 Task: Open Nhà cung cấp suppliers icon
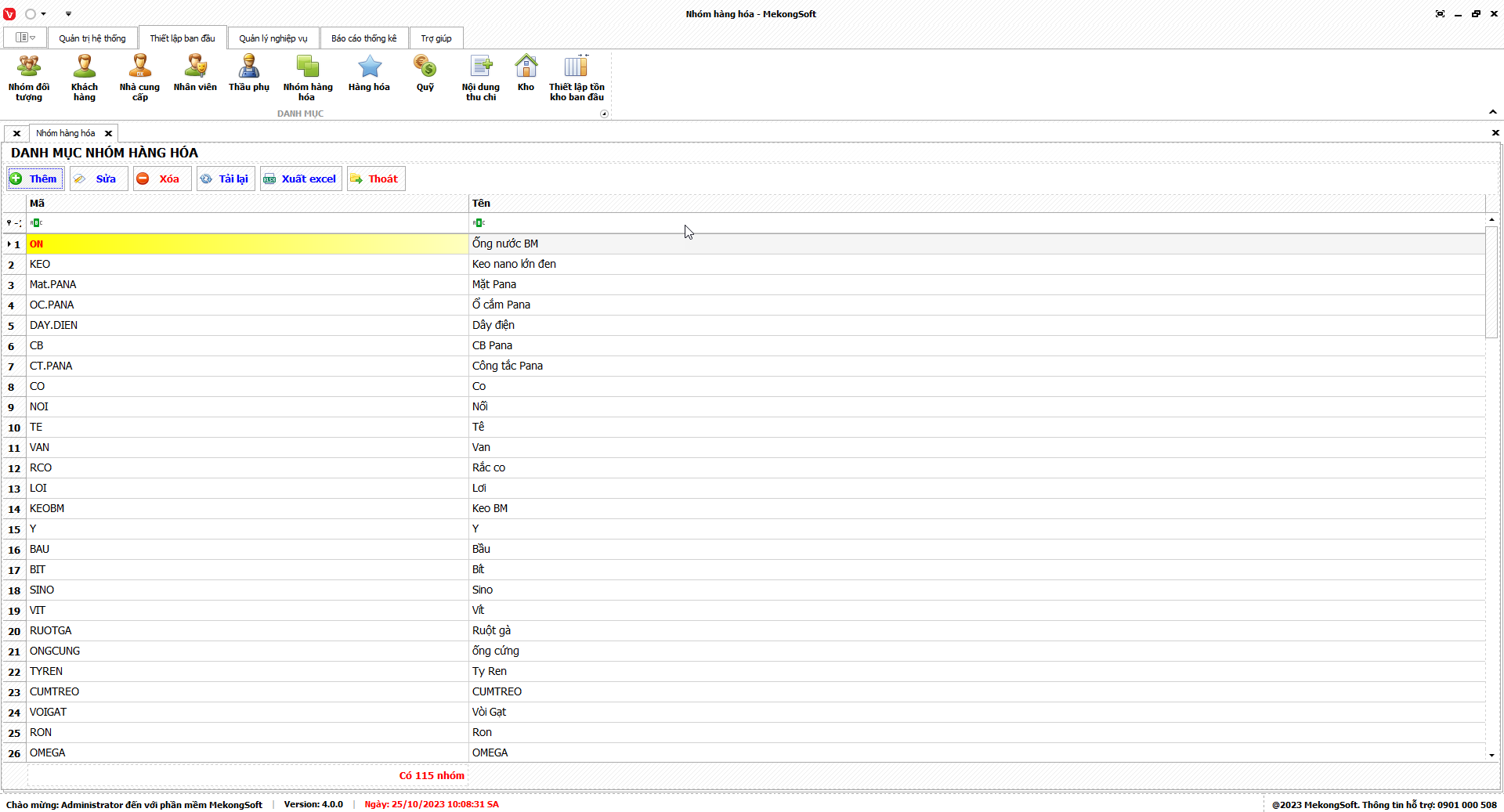coord(139,78)
